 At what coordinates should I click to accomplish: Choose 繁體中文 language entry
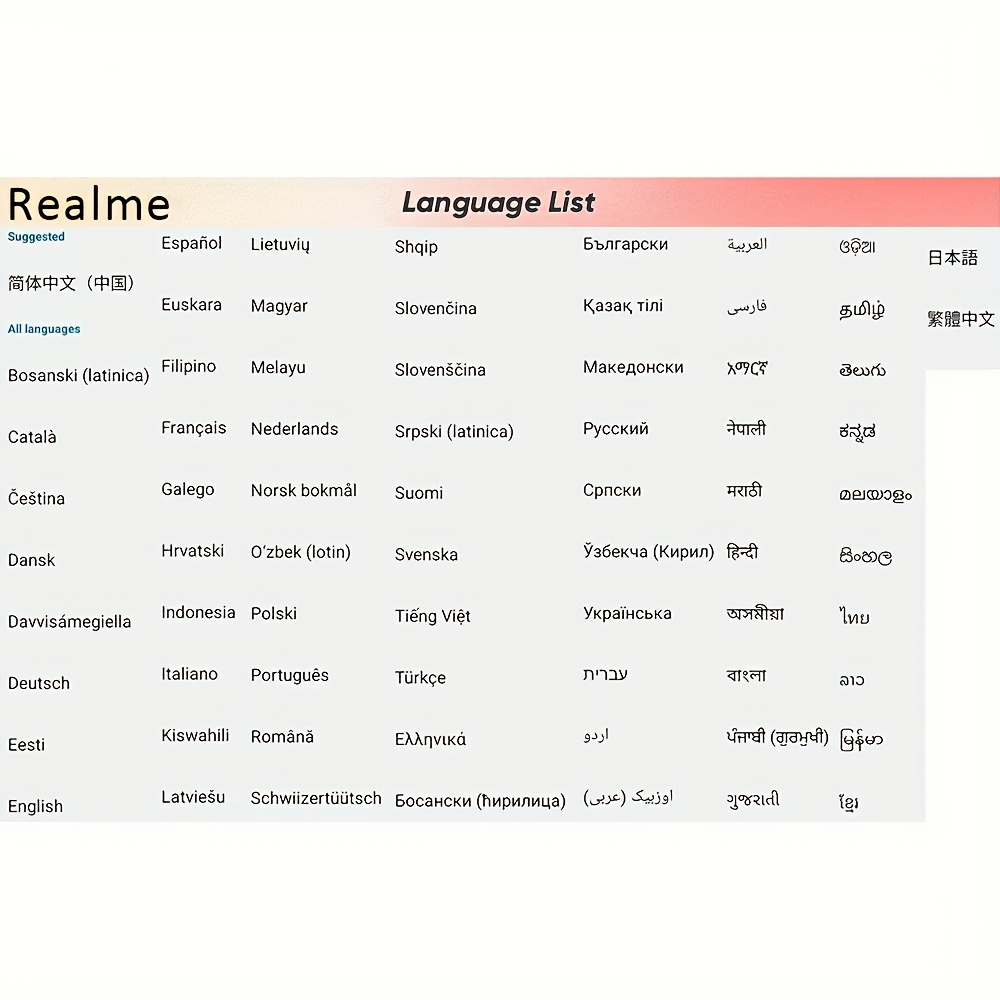[960, 319]
